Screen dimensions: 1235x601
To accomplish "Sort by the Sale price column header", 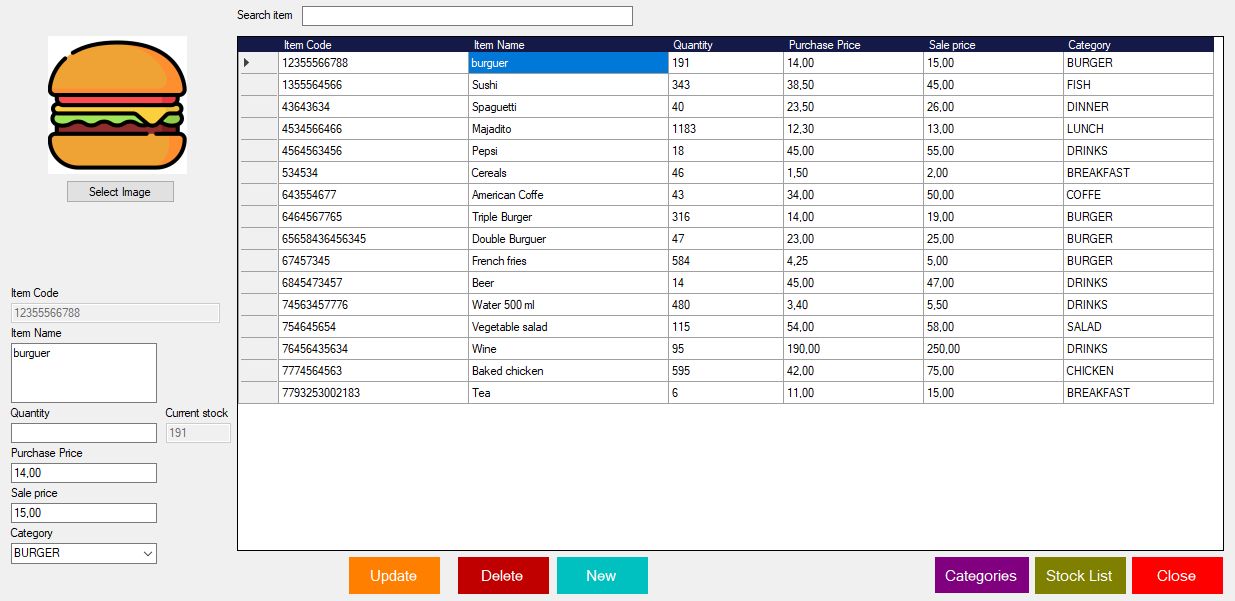I will click(x=994, y=45).
